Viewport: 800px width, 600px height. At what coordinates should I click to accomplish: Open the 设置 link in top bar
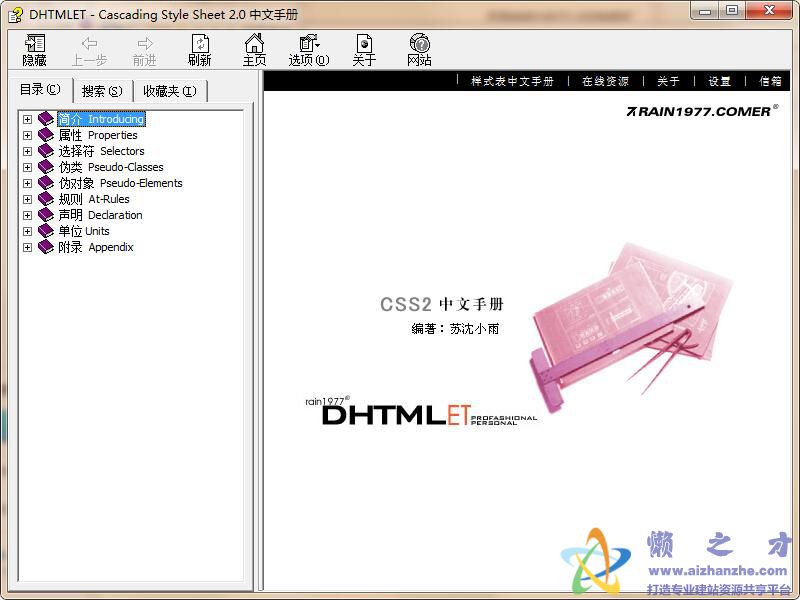point(719,82)
